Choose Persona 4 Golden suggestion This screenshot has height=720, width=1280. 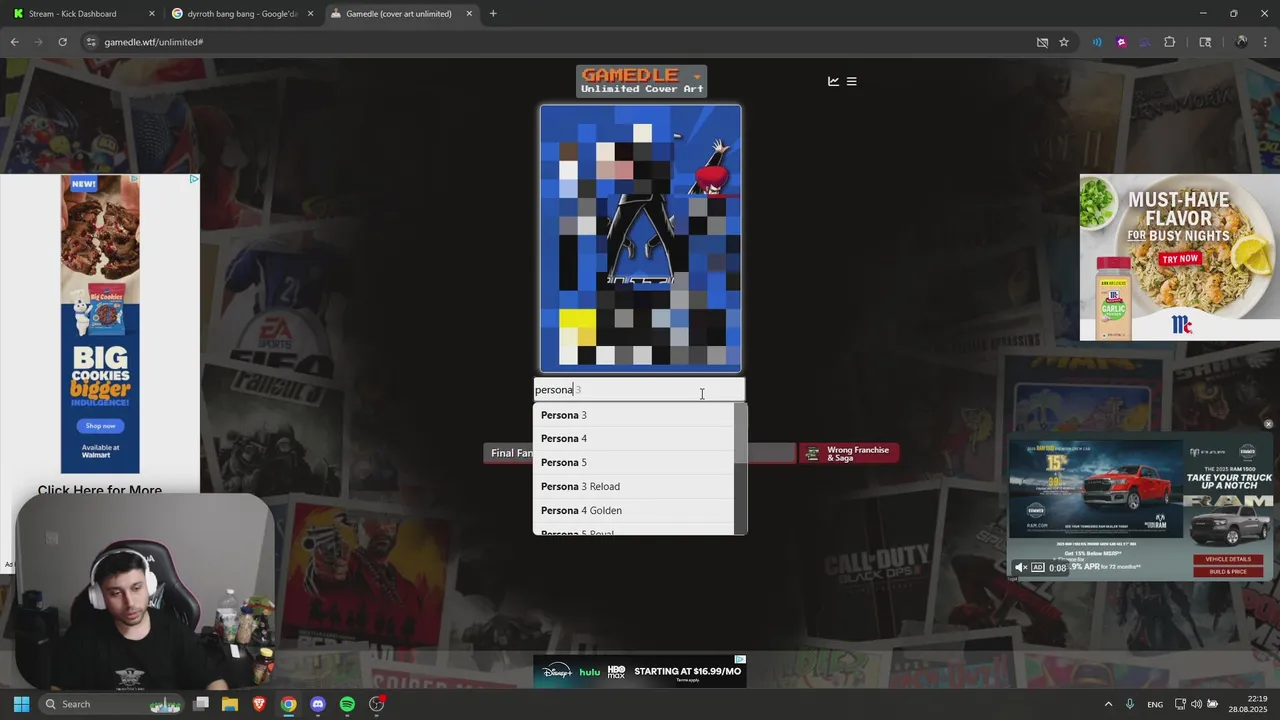click(x=634, y=510)
